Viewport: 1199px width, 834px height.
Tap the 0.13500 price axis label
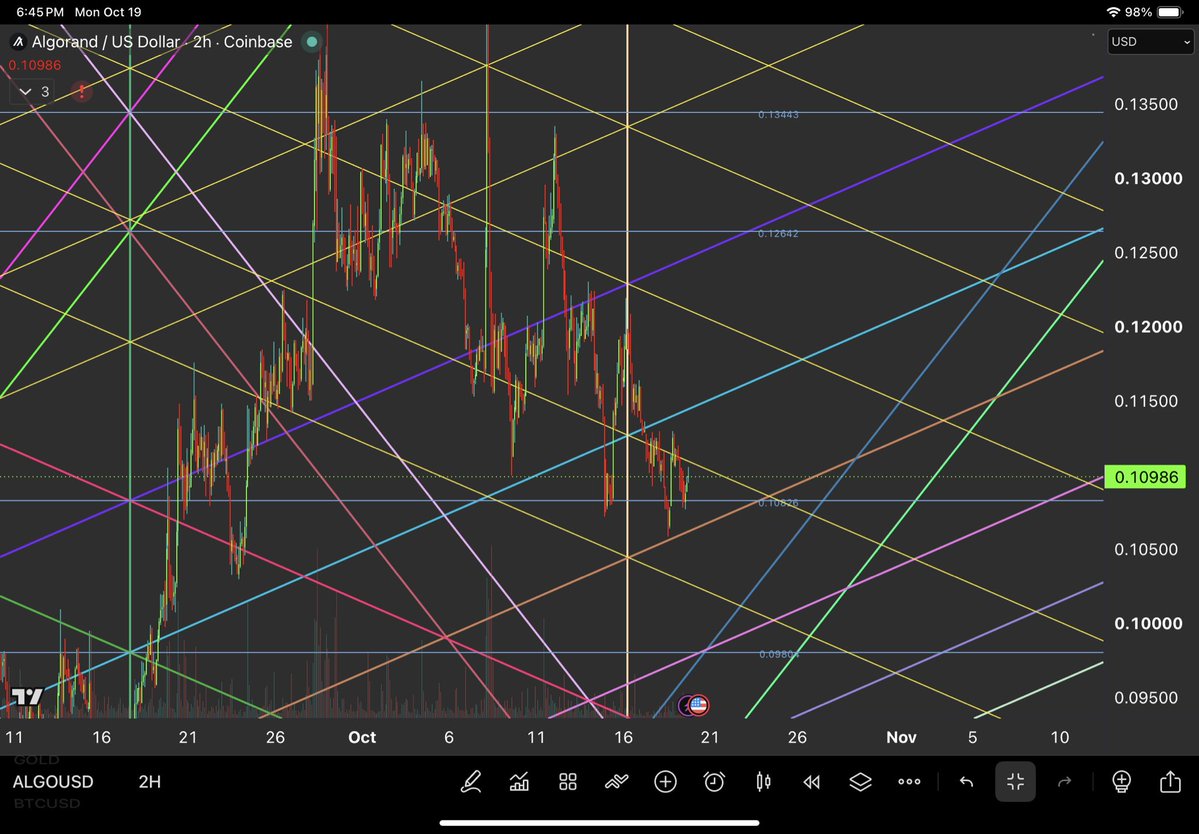pyautogui.click(x=1146, y=104)
